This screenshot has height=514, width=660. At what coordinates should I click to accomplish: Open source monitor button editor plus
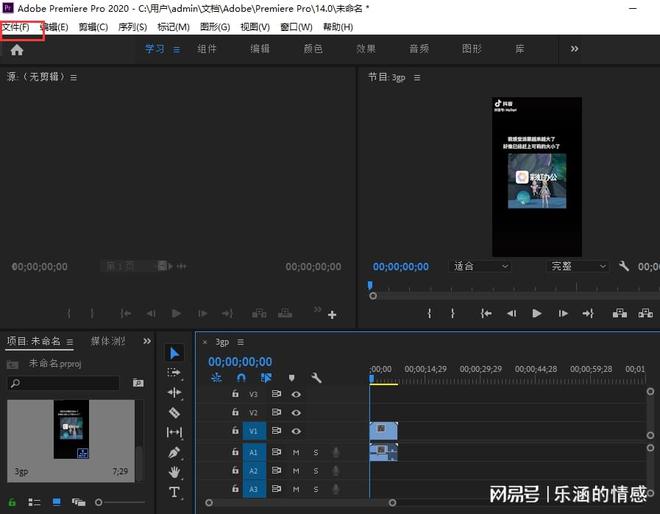click(x=332, y=315)
